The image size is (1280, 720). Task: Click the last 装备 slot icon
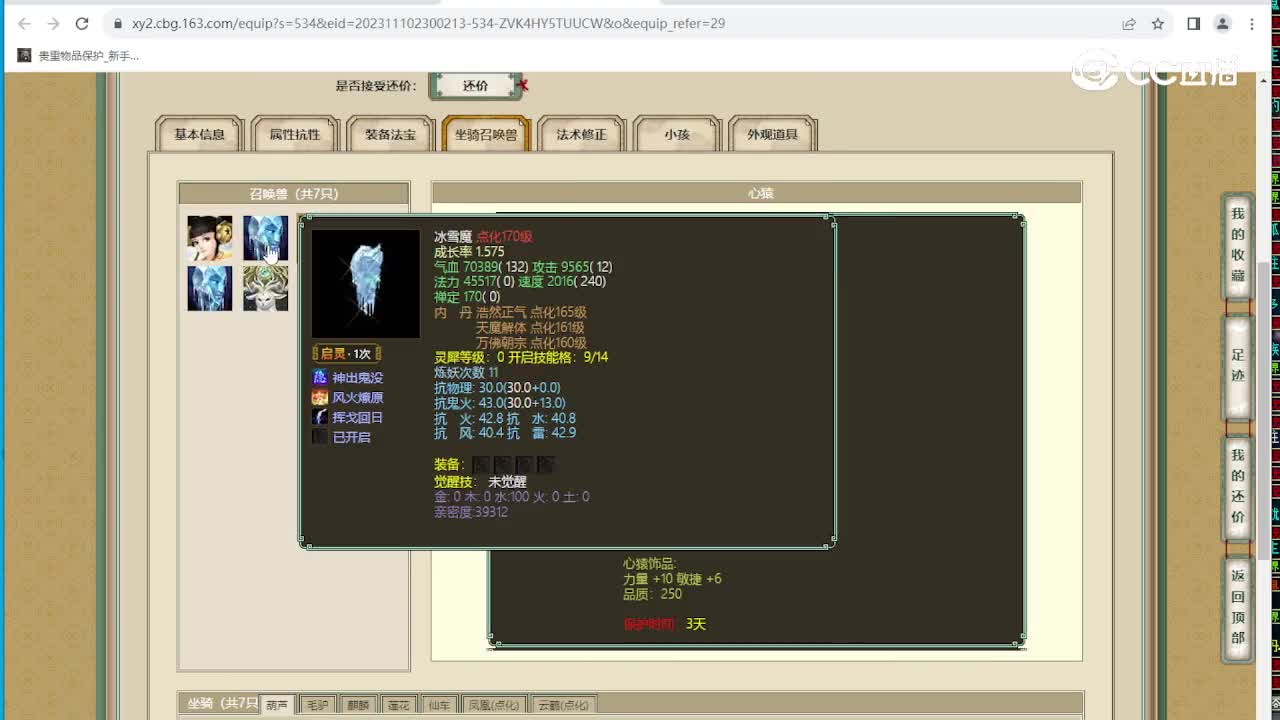545,465
